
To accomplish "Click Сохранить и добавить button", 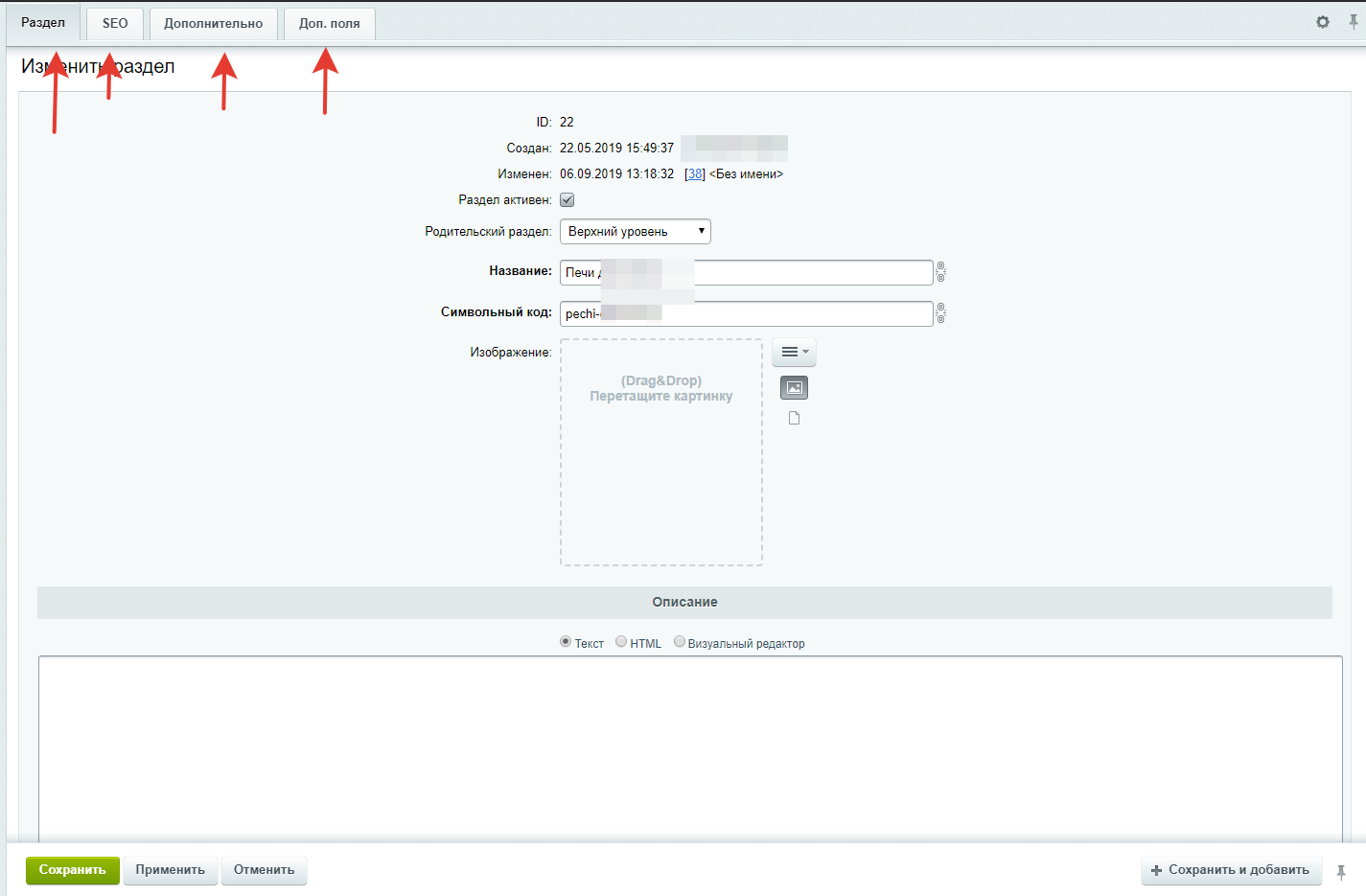I will 1231,870.
